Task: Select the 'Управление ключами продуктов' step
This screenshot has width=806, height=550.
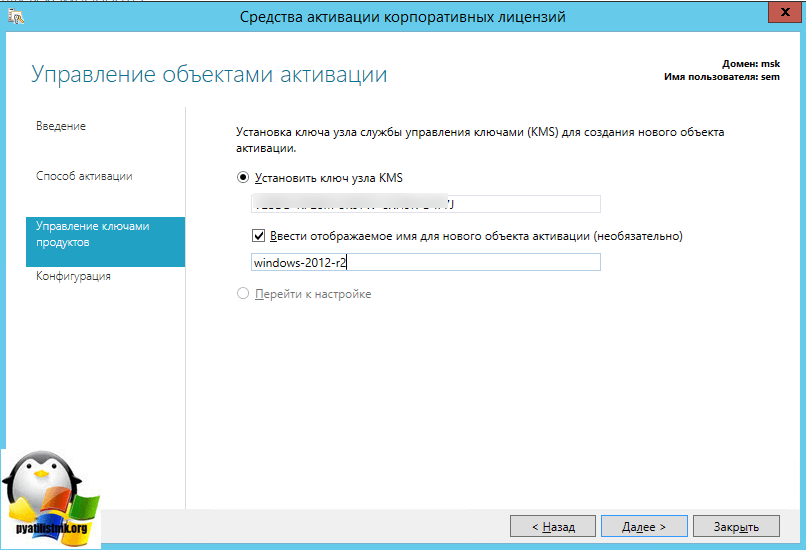Action: [x=105, y=242]
